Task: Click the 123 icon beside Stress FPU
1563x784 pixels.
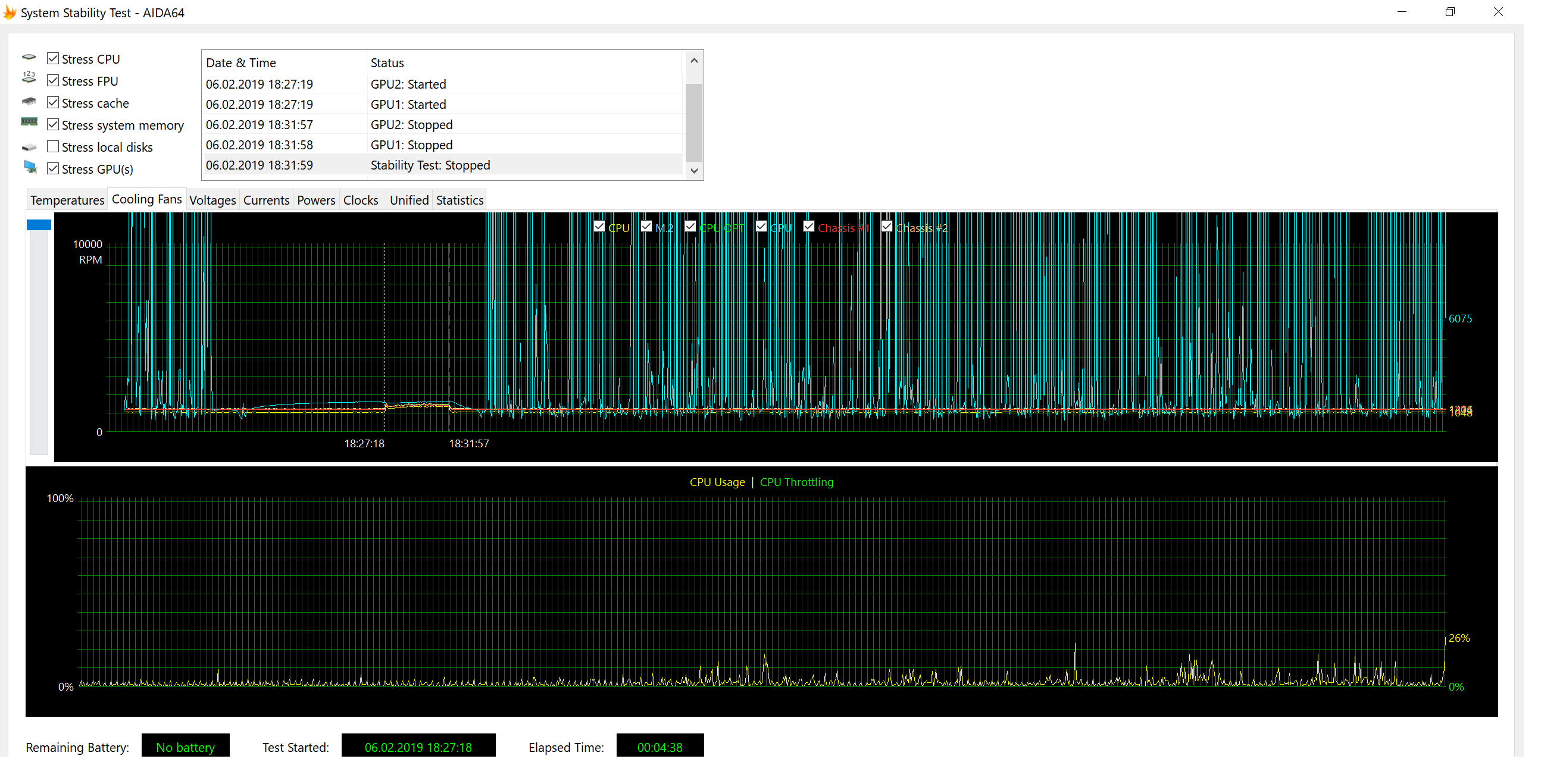Action: (x=29, y=78)
